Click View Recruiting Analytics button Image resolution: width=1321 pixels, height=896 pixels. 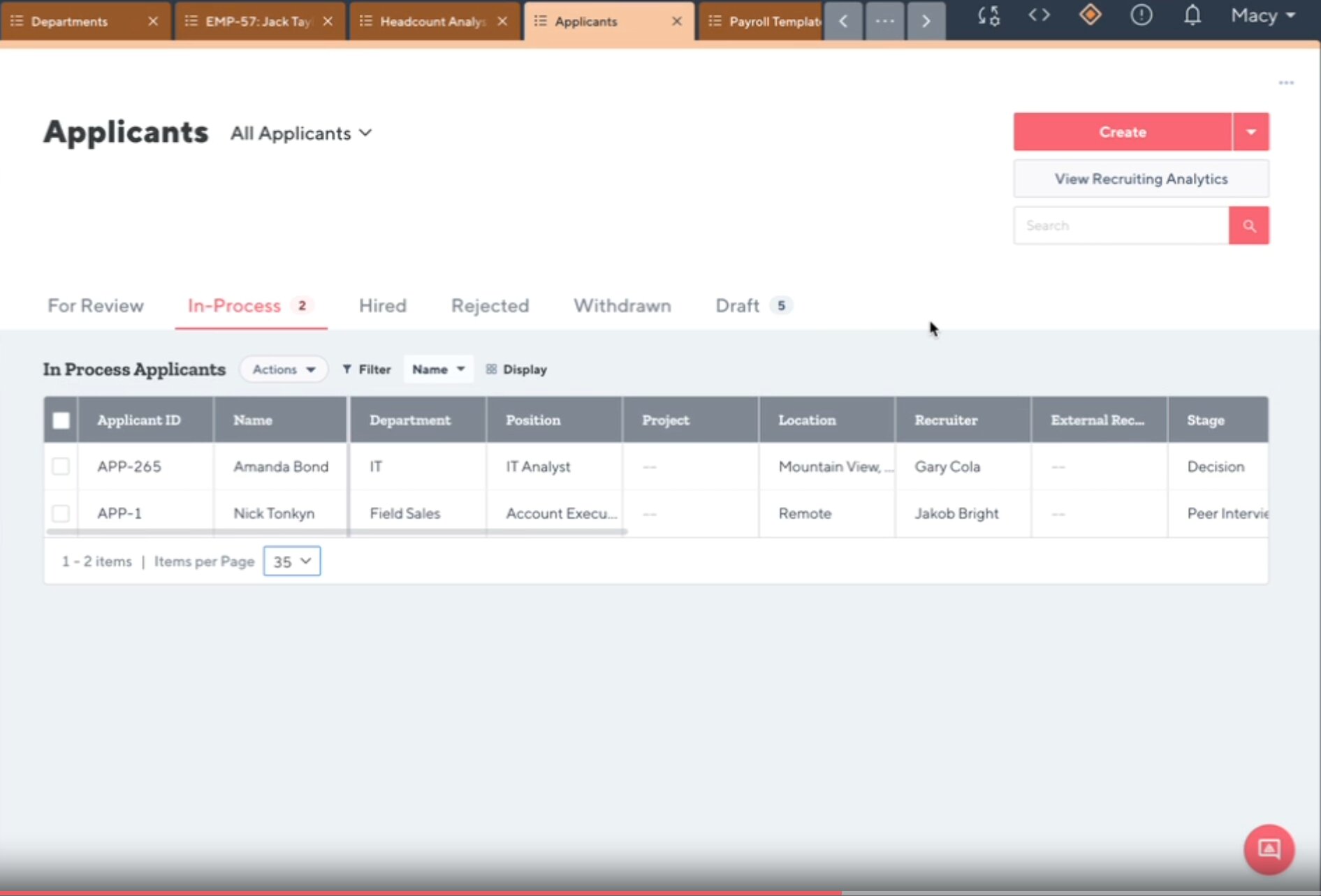[1141, 179]
